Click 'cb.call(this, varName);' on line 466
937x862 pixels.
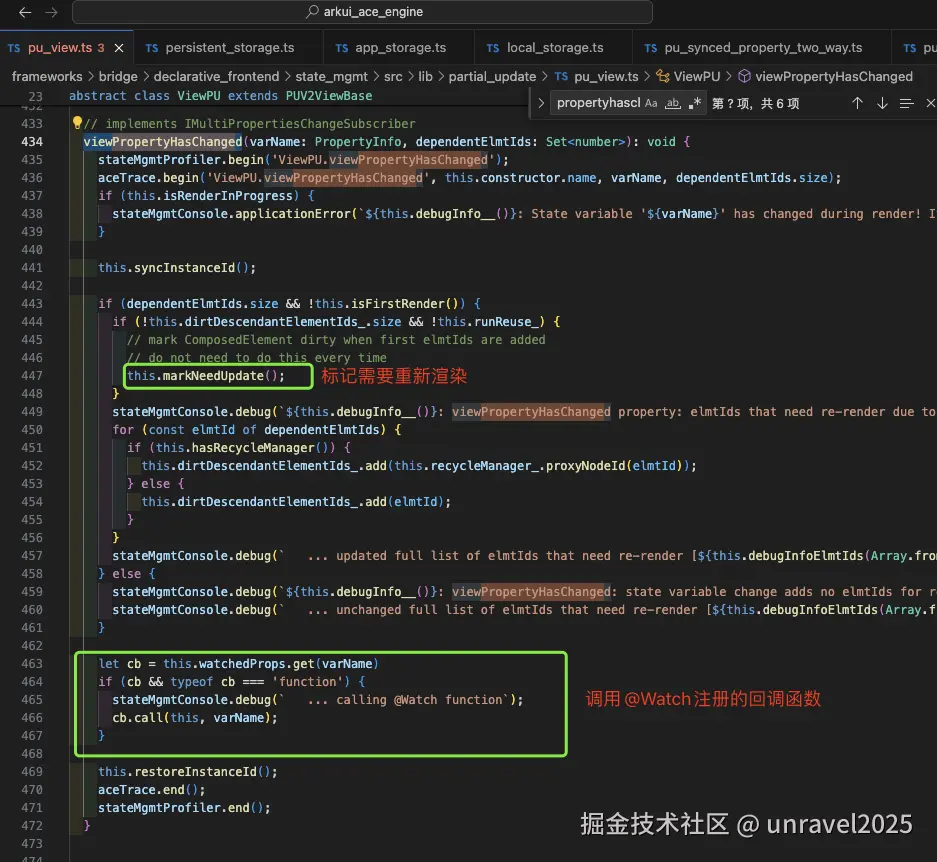coord(195,717)
